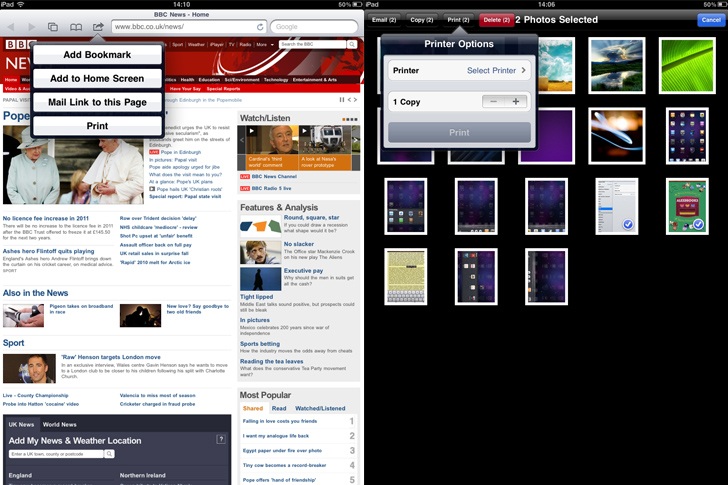The image size is (728, 485).
Task: Open Round, square, star feature link
Action: coord(312,217)
